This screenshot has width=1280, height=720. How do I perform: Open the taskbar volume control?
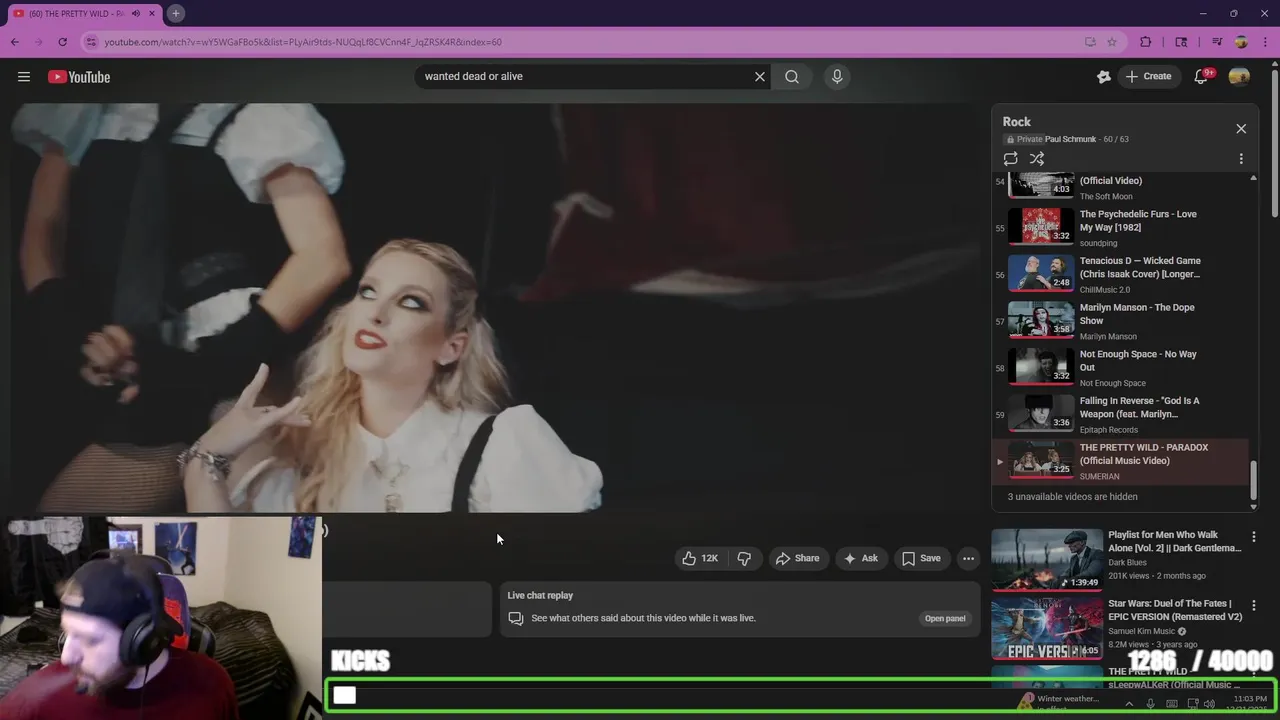tap(1209, 704)
